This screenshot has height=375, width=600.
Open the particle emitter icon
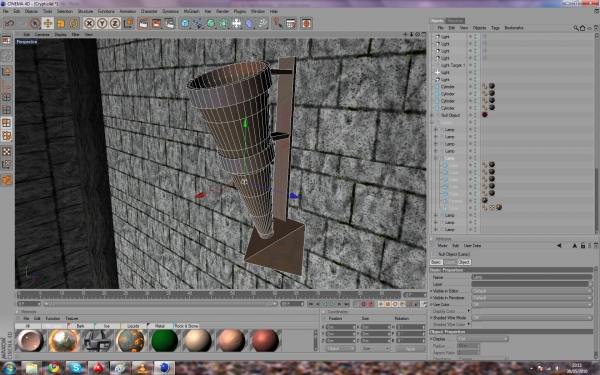(262, 24)
